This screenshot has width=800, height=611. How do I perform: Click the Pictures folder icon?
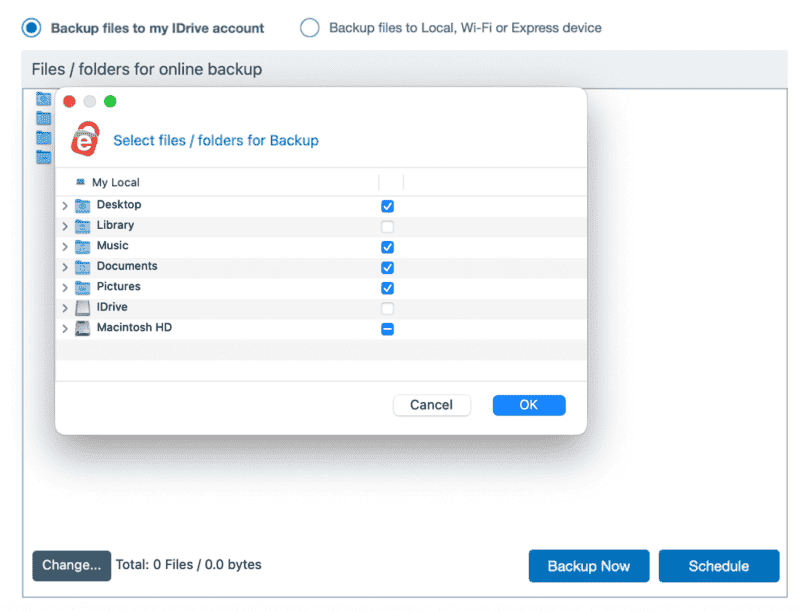coord(82,286)
